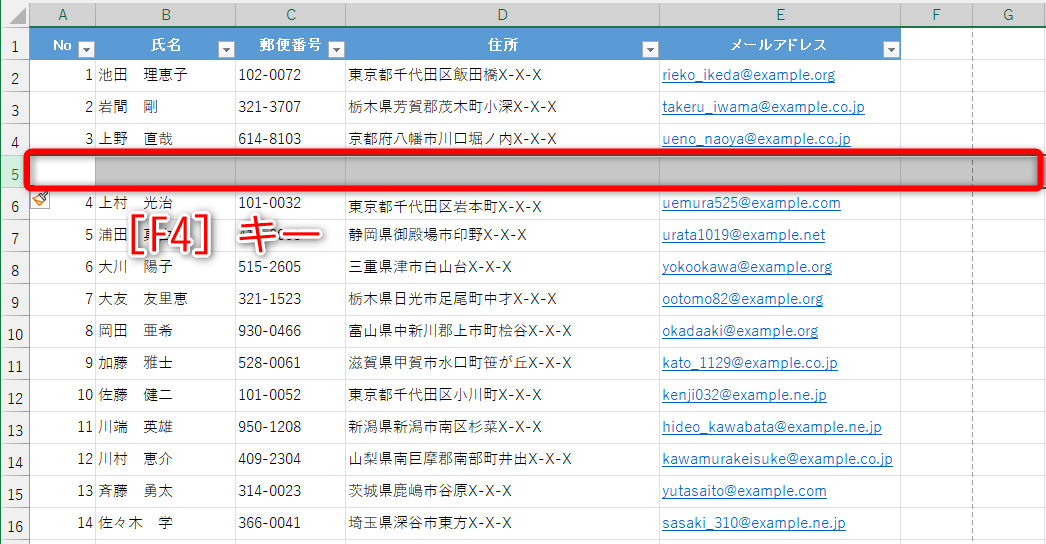Open yutasaito@example.com email link
This screenshot has width=1046, height=544.
point(744,491)
